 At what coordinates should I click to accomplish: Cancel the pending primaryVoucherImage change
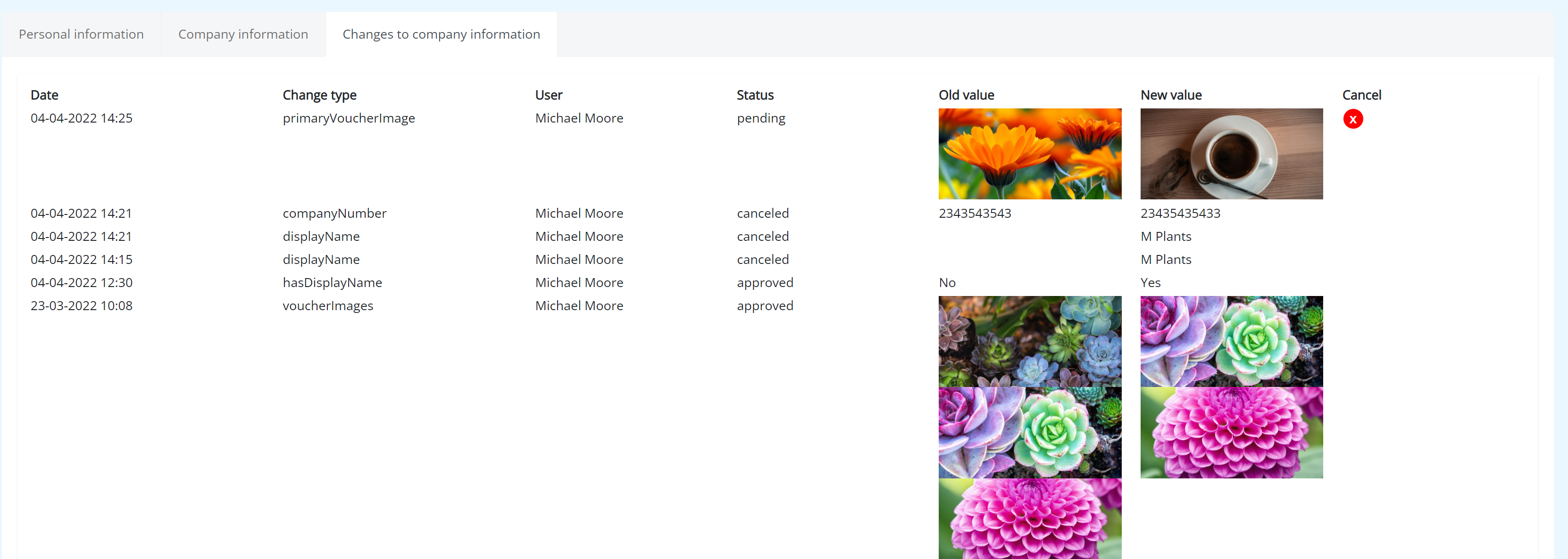(x=1352, y=119)
